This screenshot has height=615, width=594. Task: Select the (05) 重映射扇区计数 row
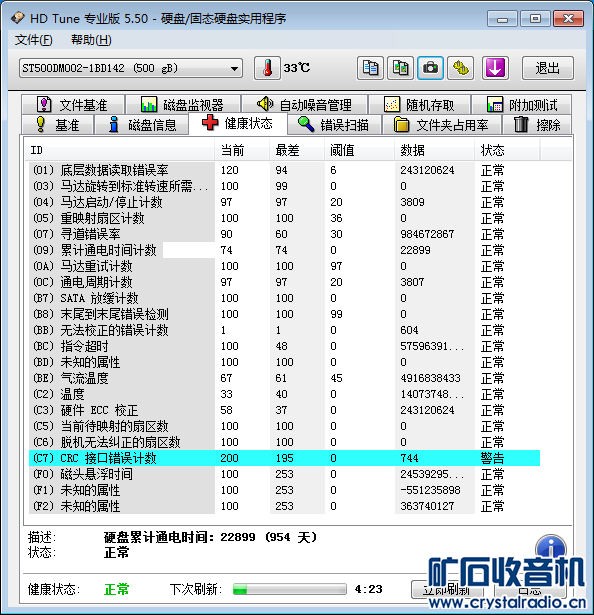click(284, 218)
